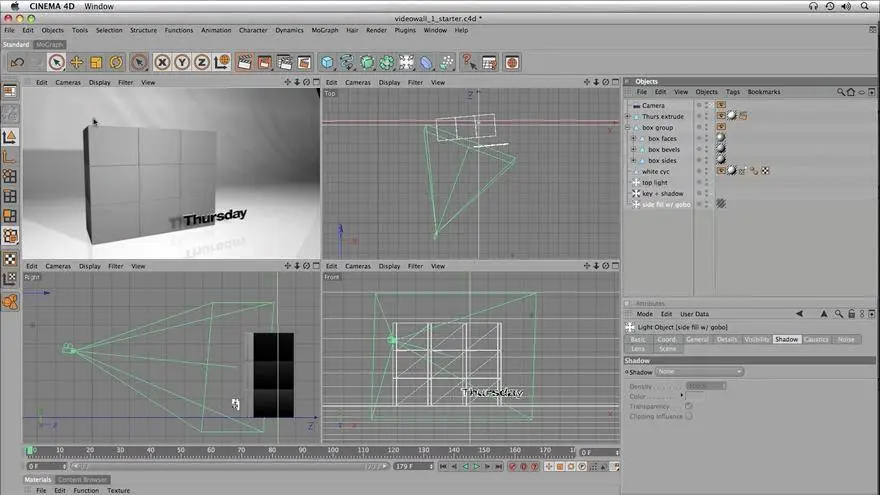Toggle the X axis lock button

(x=162, y=62)
